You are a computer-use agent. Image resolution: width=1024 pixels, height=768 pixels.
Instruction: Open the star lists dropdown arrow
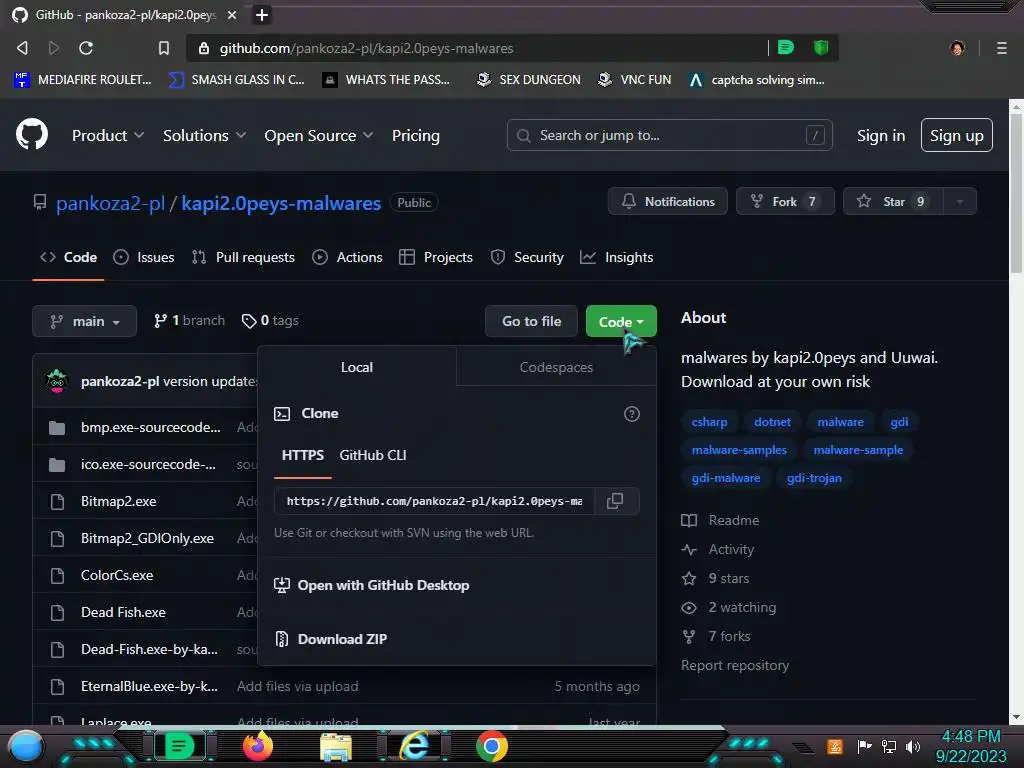[960, 201]
